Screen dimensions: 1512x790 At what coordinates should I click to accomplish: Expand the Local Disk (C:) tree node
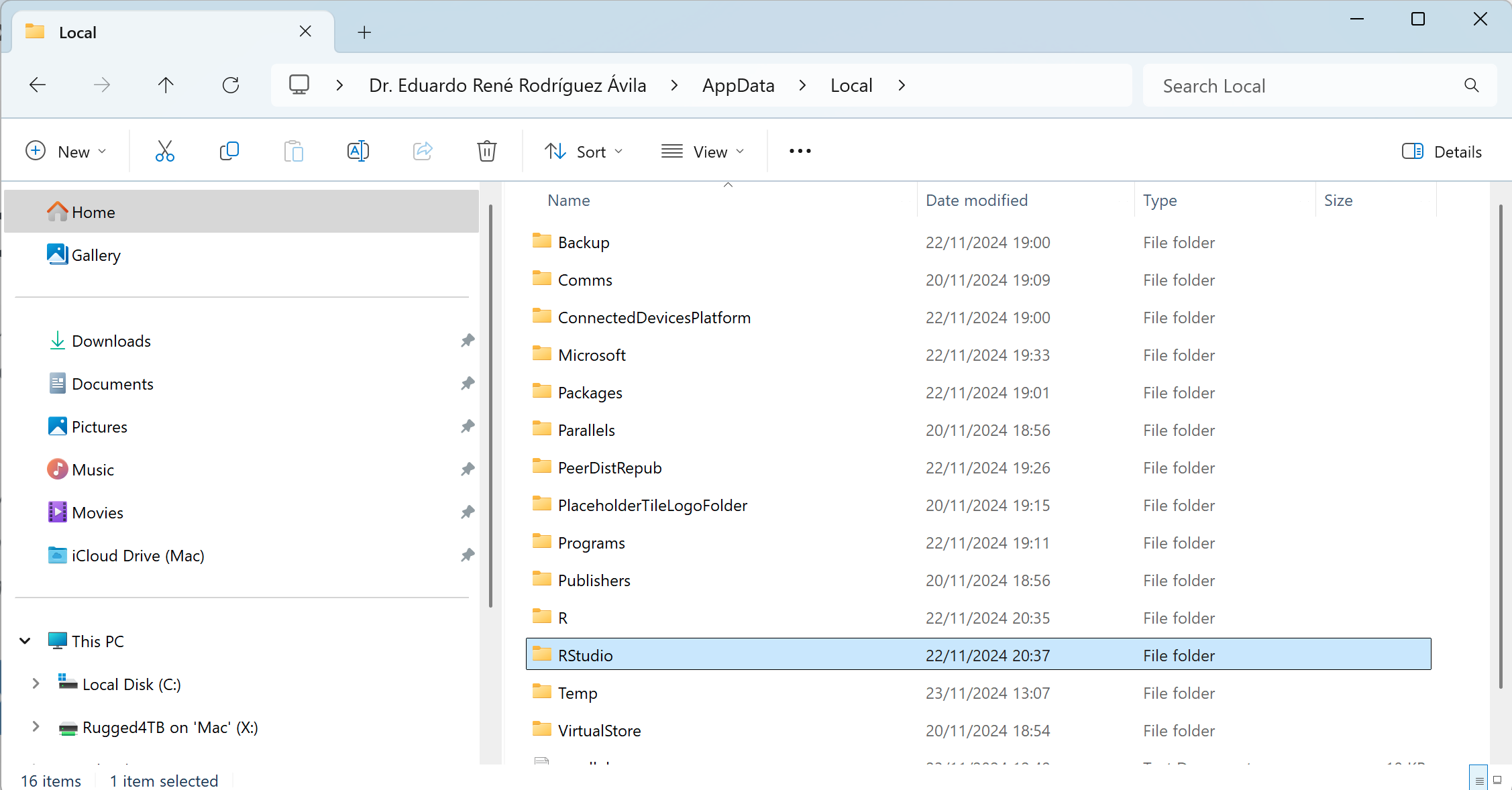pos(36,683)
